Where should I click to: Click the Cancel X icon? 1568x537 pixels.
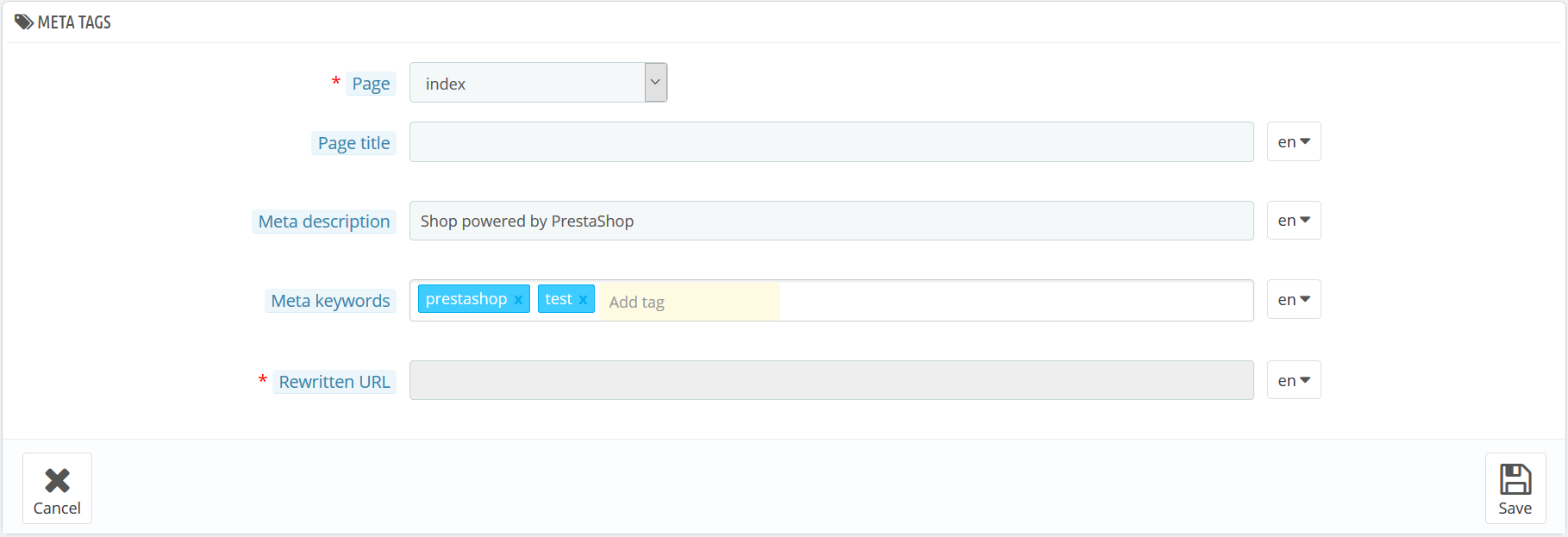pyautogui.click(x=57, y=480)
